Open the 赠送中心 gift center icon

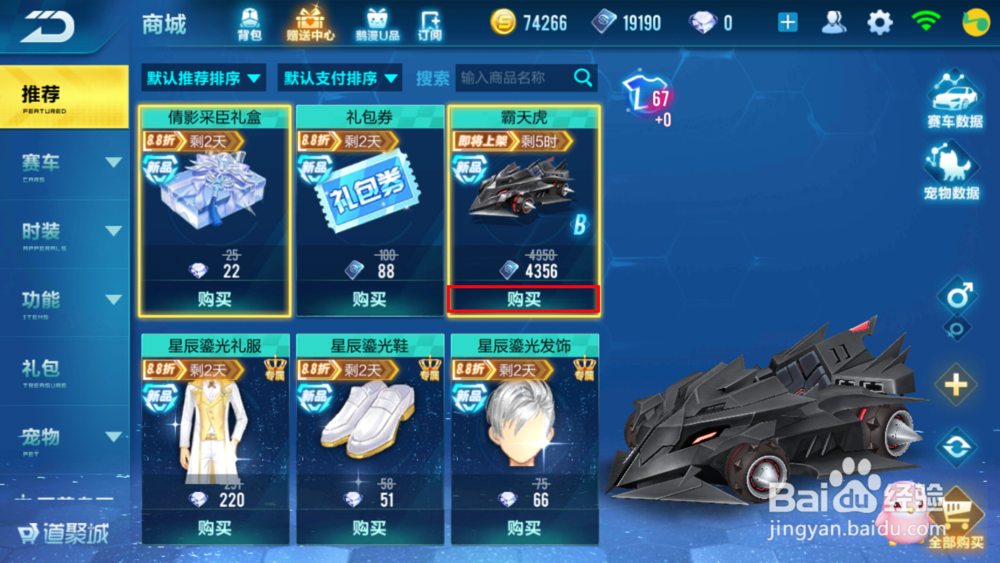311,24
